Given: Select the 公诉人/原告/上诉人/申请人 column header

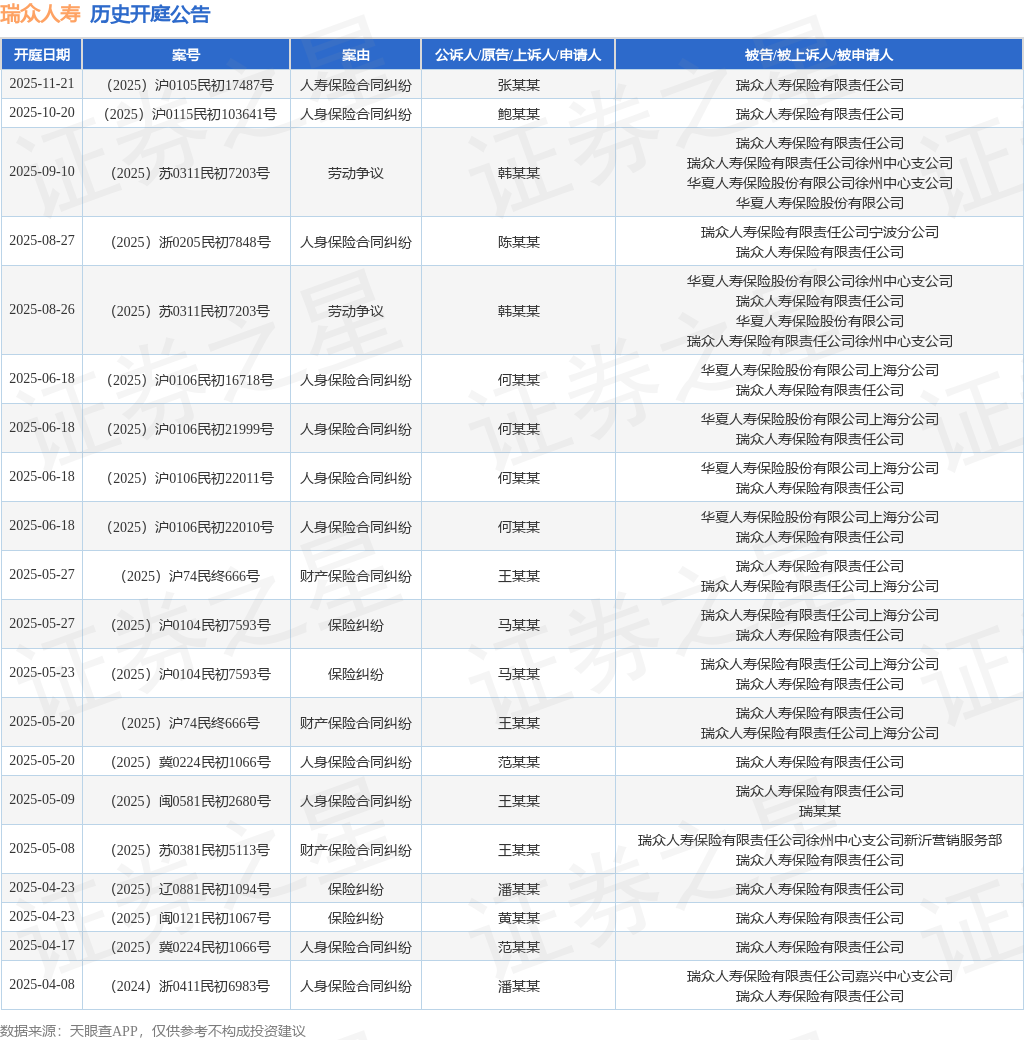Looking at the screenshot, I should [x=518, y=55].
